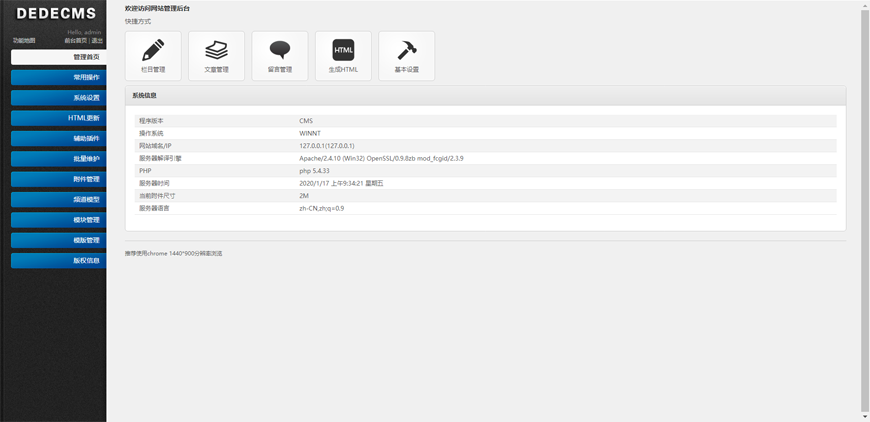Click the 网站域名/IP row label
The image size is (870, 422).
coord(155,146)
